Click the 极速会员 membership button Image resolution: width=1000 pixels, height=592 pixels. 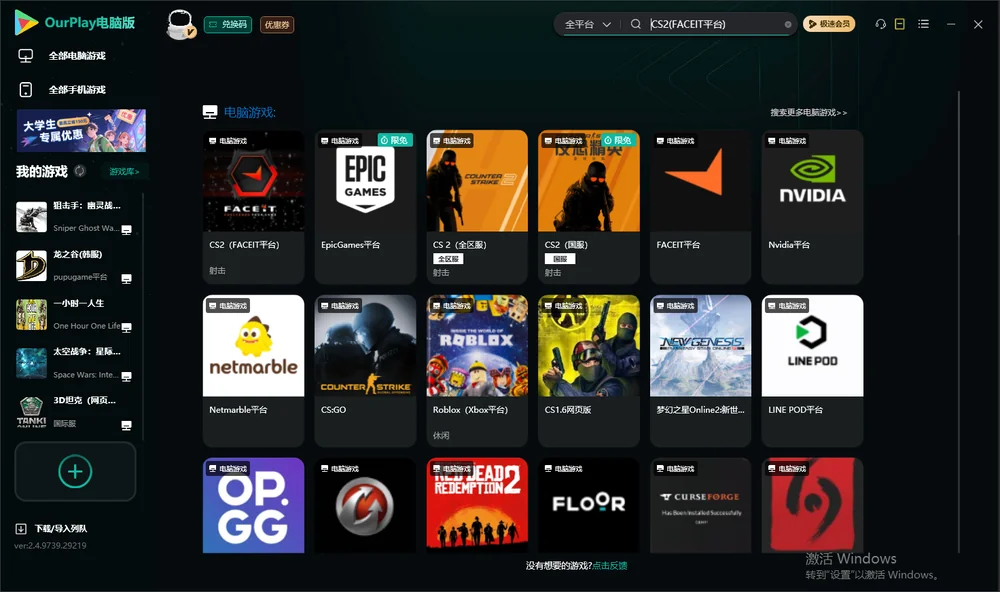click(828, 24)
